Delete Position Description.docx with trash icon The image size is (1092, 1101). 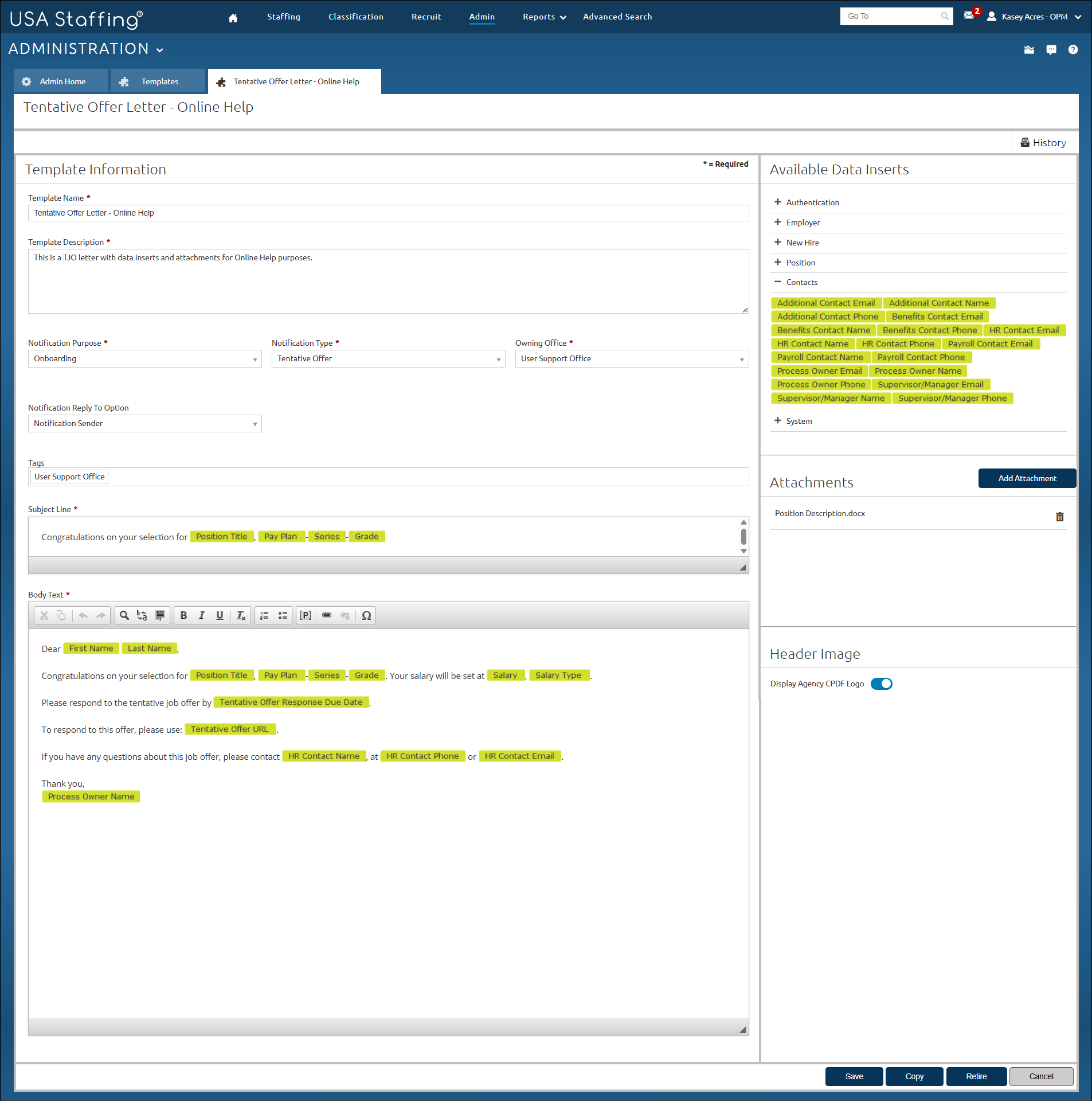1060,517
